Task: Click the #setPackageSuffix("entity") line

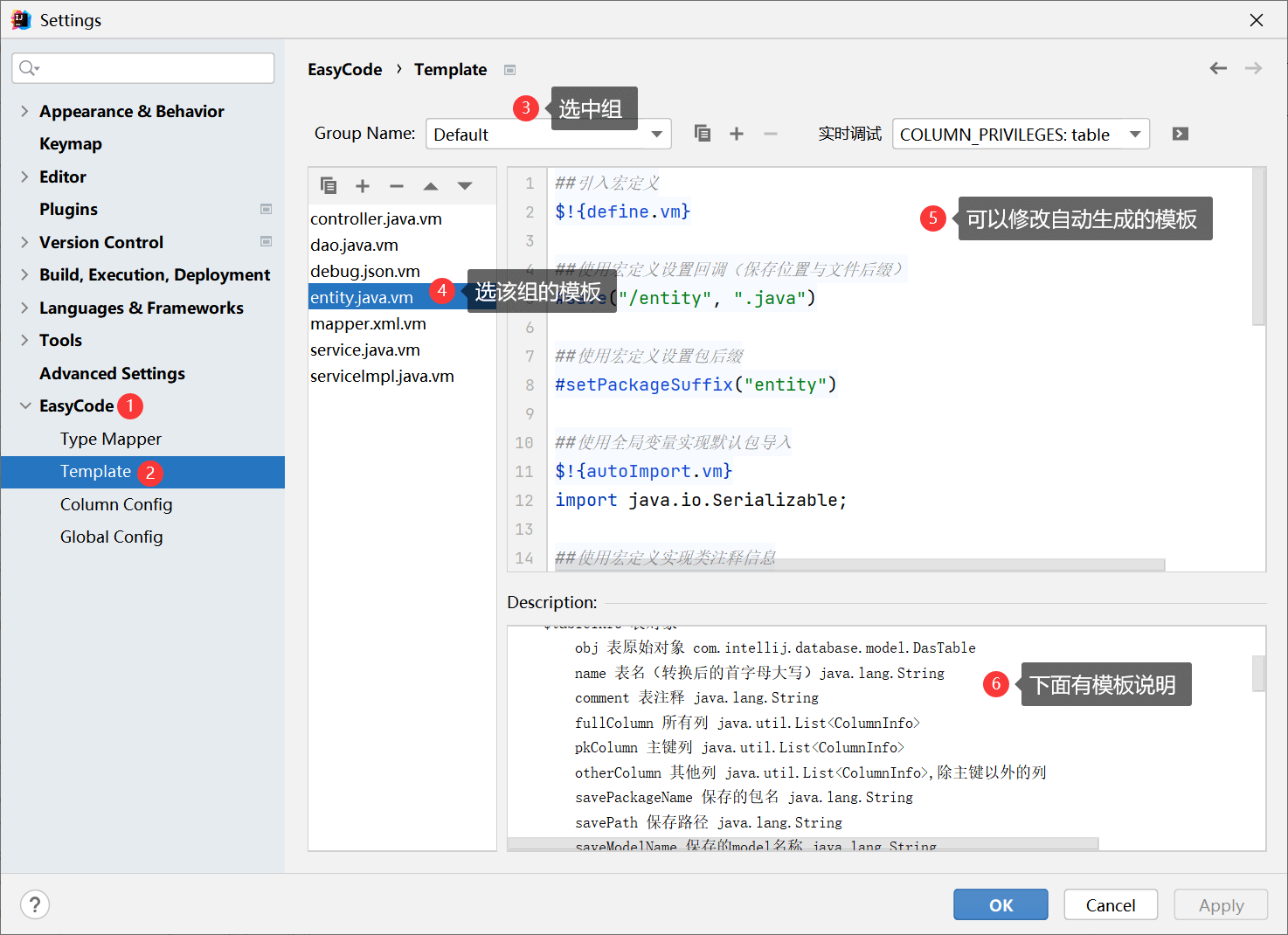Action: (696, 384)
